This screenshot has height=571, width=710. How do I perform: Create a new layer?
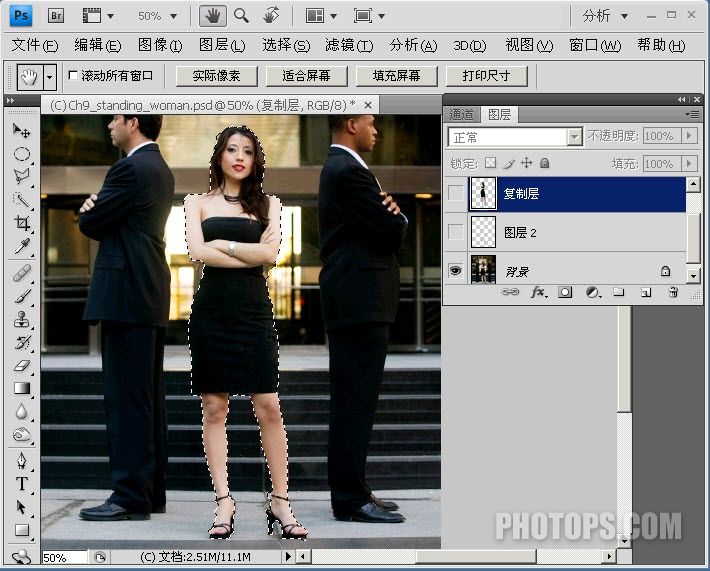click(646, 293)
